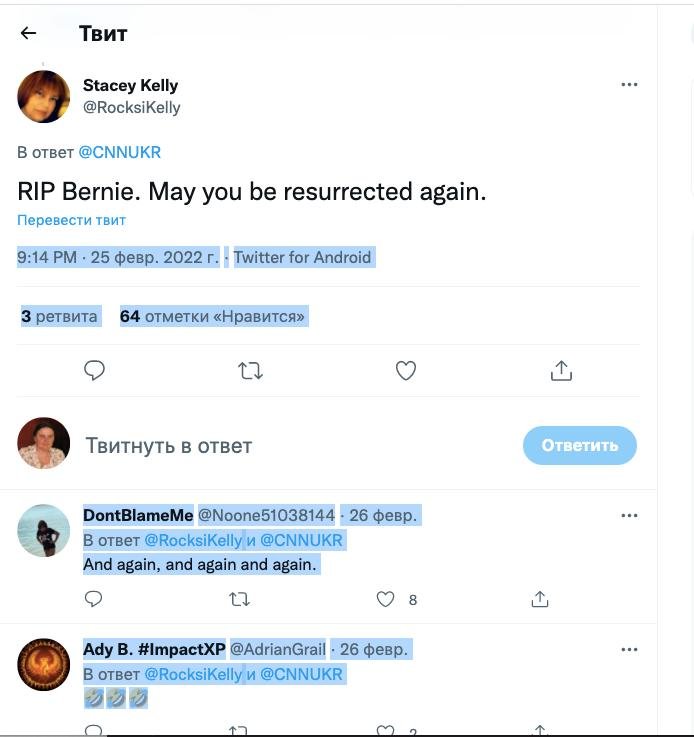Open Stacey Kelly's profile picture
The width and height of the screenshot is (694, 737).
[x=44, y=97]
